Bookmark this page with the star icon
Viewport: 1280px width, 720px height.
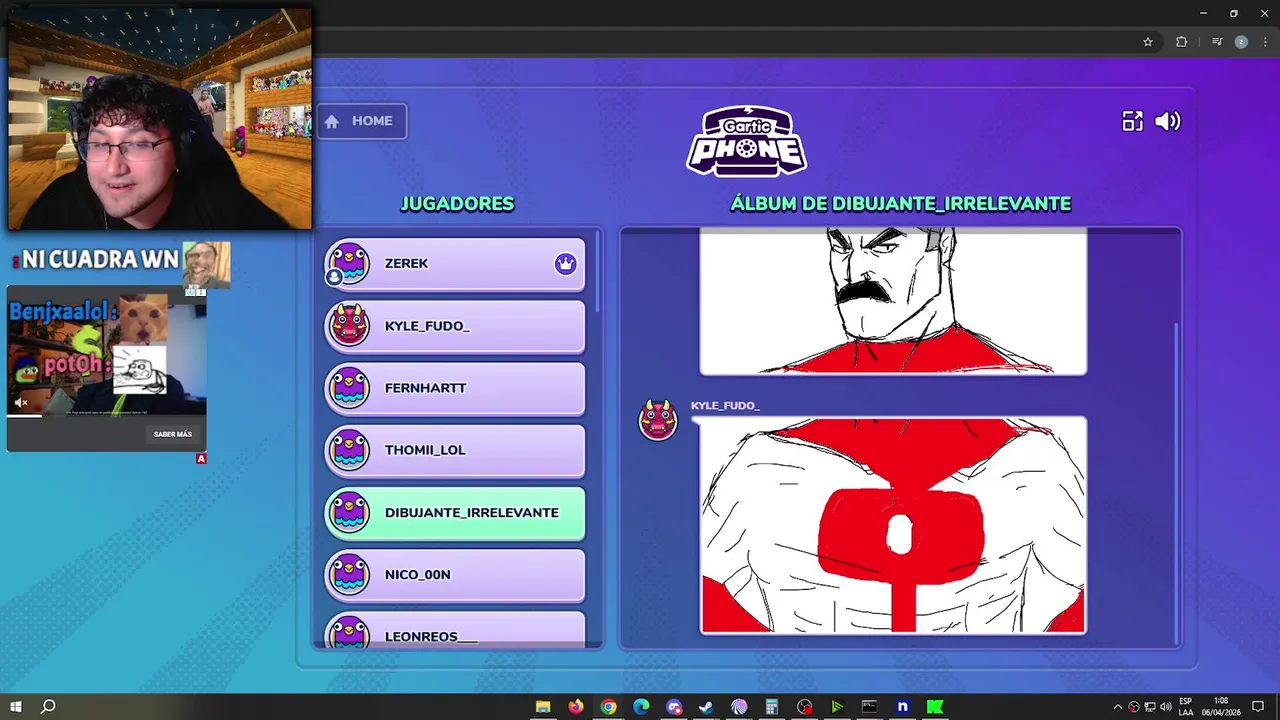pyautogui.click(x=1148, y=42)
